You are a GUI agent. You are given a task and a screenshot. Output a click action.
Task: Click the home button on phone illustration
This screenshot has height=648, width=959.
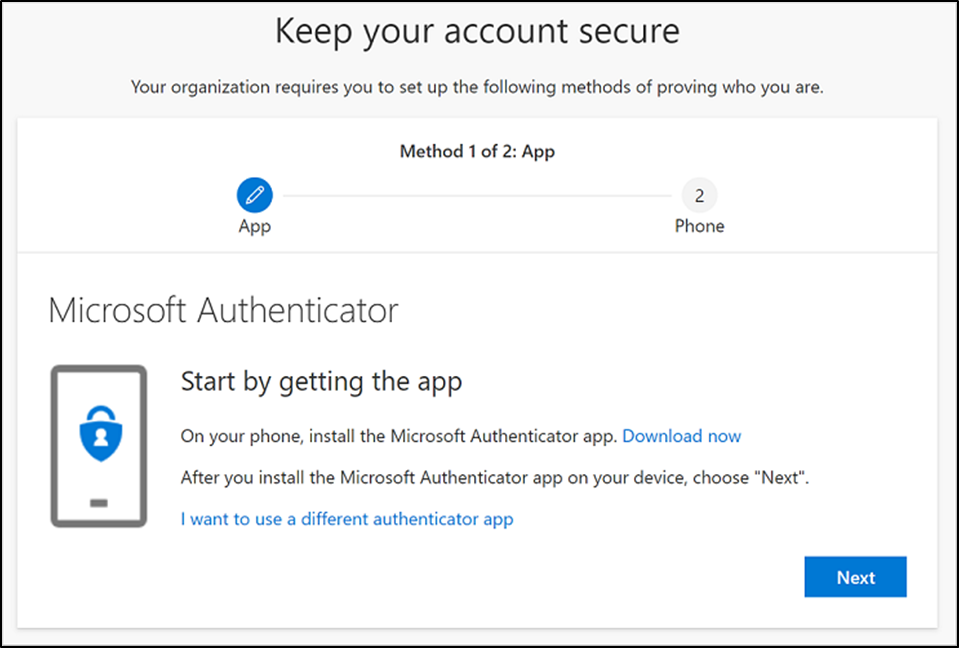[x=99, y=502]
